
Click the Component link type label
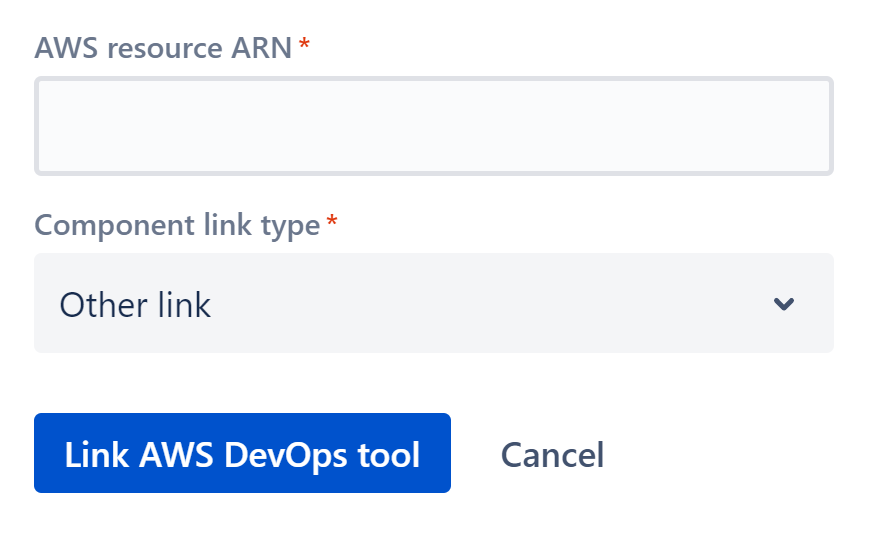(177, 226)
